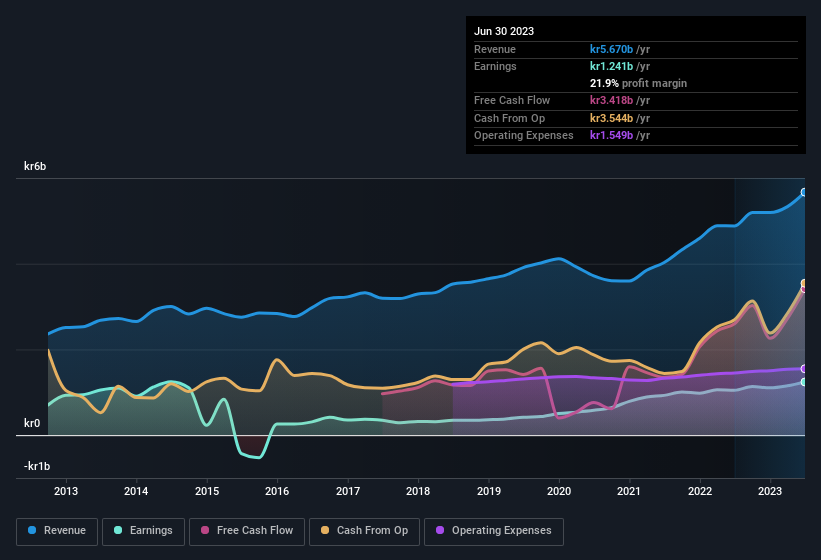Select the 2018 x-axis label
The width and height of the screenshot is (821, 560).
coord(418,491)
